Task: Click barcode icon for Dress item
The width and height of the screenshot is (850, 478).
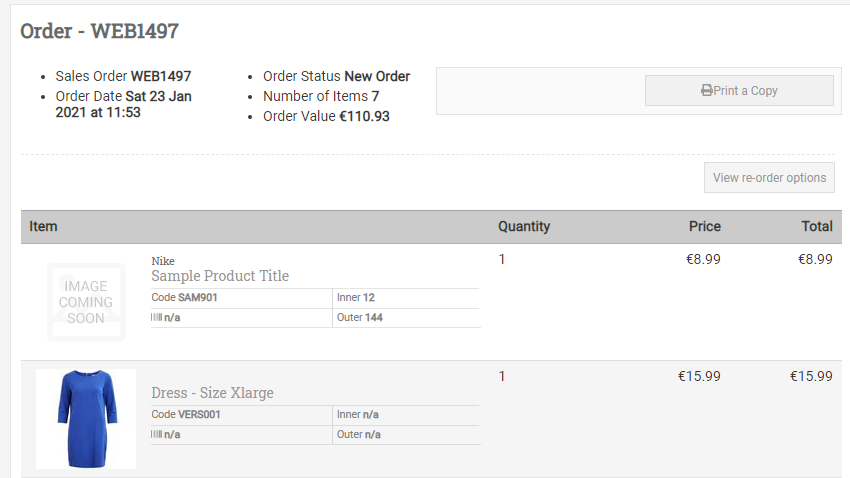Action: (x=156, y=434)
